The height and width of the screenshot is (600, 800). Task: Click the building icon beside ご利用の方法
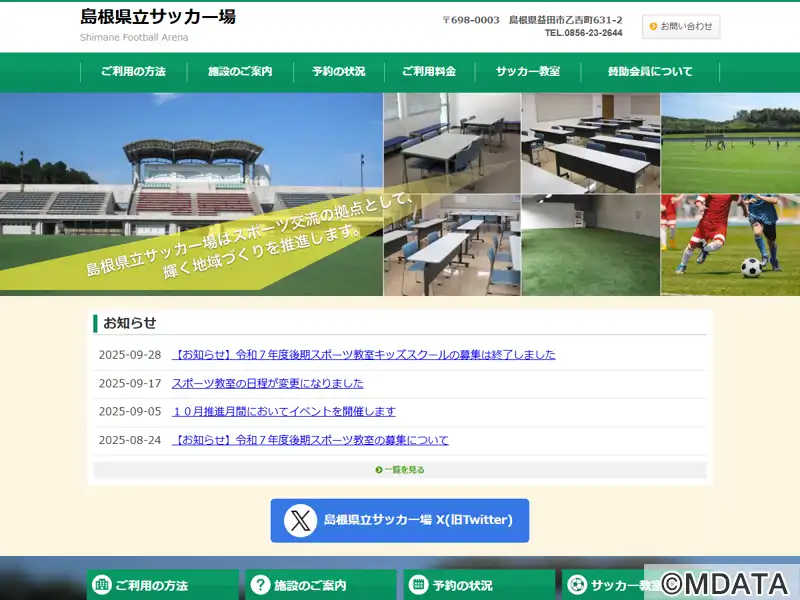coord(102,585)
